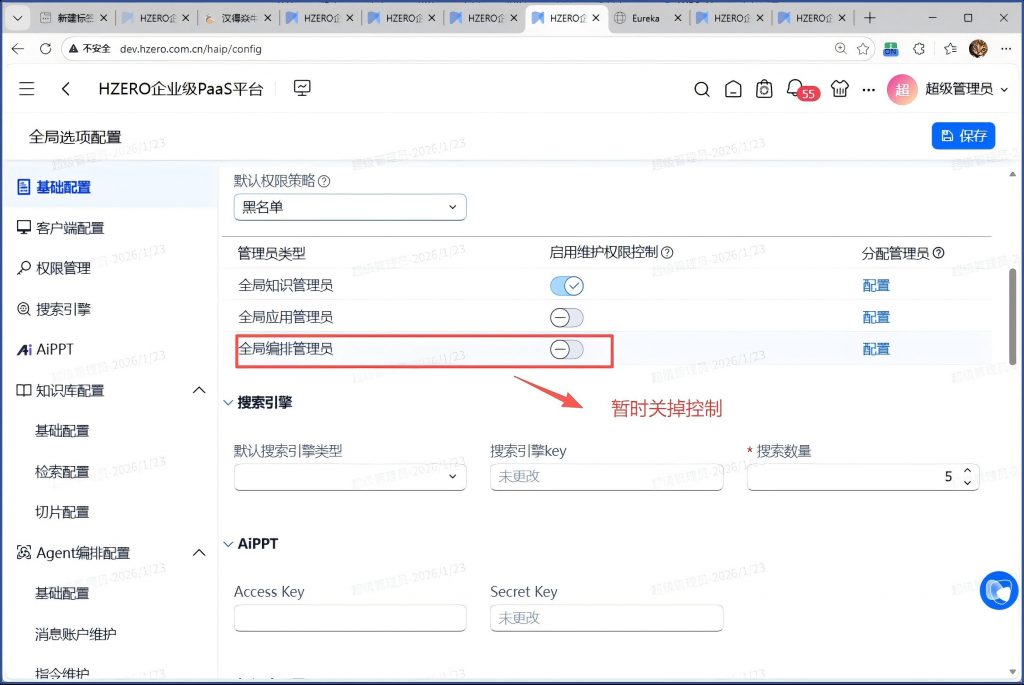Viewport: 1024px width, 685px height.
Task: Click help icon next to 默认权限策略
Action: click(324, 181)
